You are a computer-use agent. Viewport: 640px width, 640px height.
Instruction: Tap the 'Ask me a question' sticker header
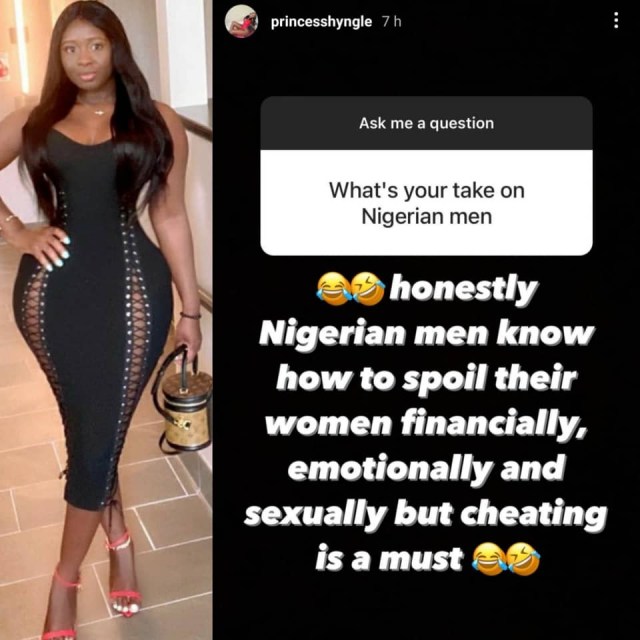coord(427,123)
